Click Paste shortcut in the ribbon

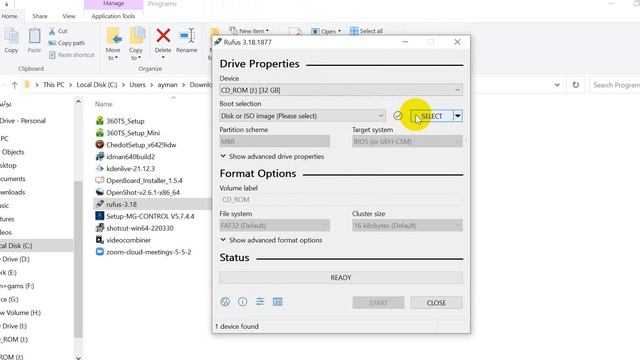click(71, 55)
